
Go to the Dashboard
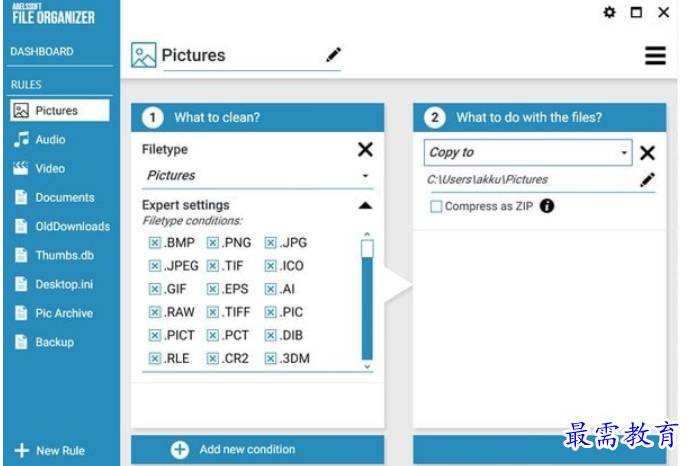[42, 52]
